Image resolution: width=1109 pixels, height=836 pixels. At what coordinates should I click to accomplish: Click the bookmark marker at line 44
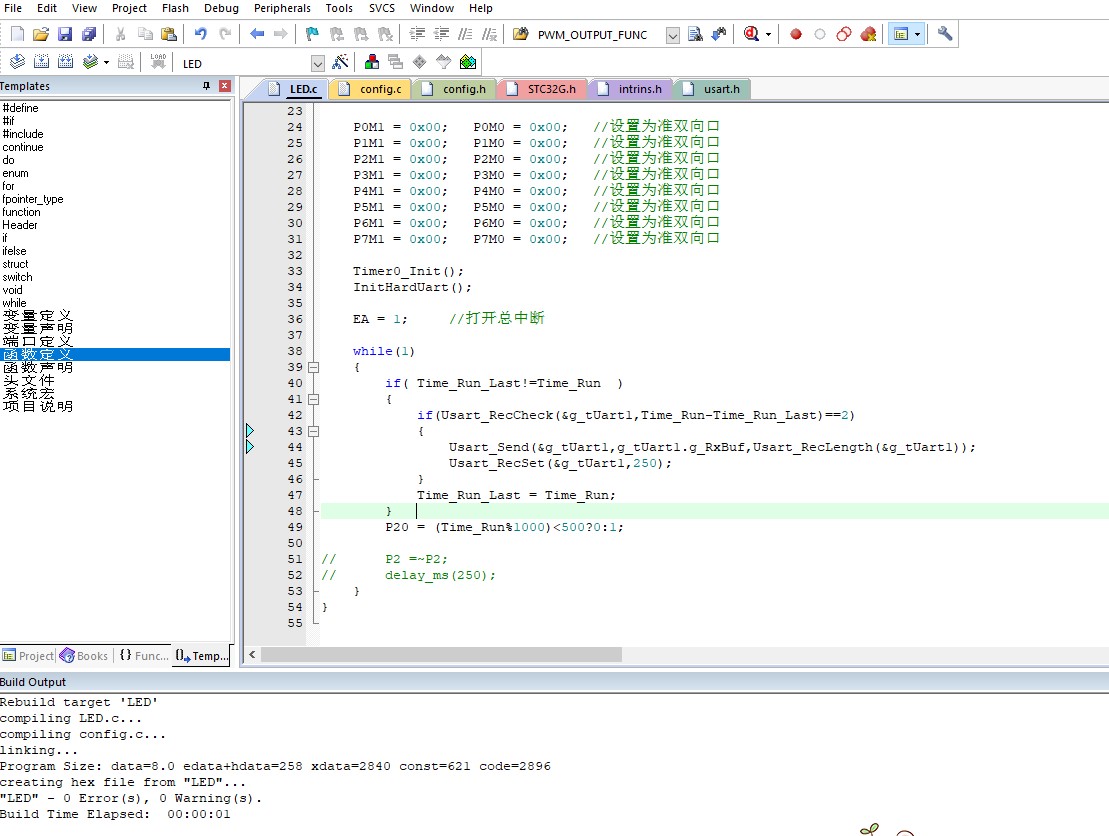(250, 446)
